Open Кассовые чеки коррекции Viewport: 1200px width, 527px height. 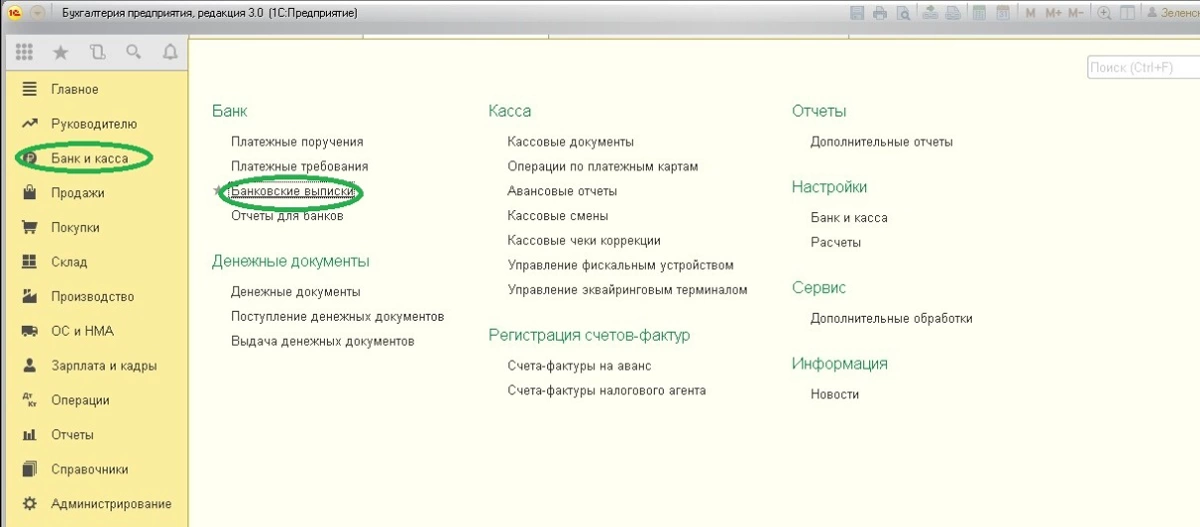click(584, 240)
